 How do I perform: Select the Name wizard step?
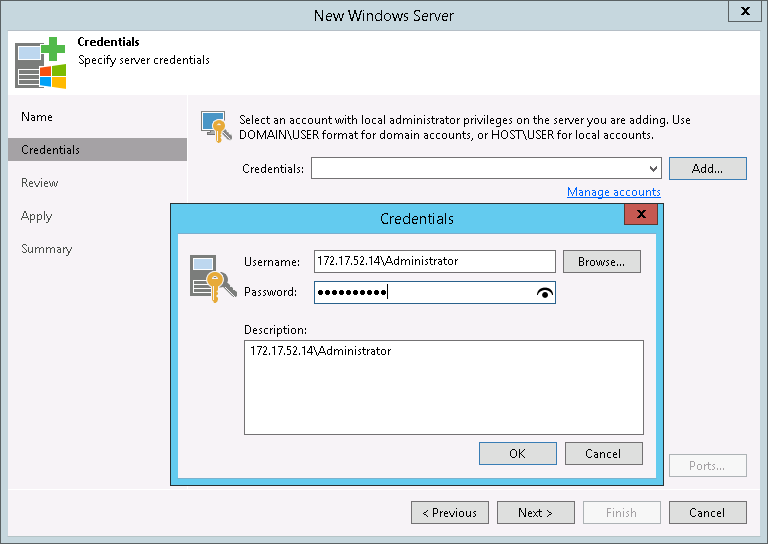tap(37, 117)
